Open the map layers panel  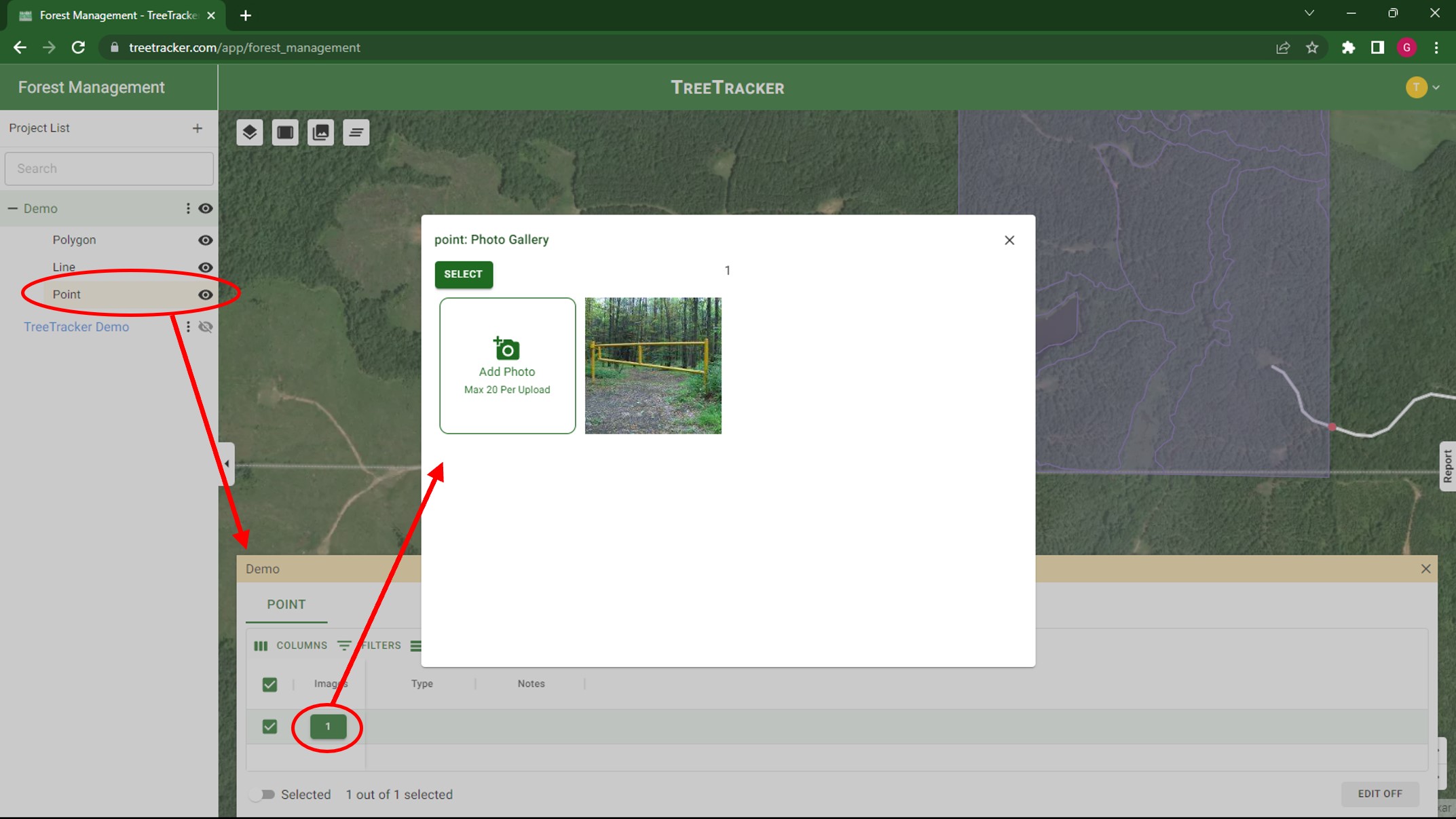[x=250, y=132]
